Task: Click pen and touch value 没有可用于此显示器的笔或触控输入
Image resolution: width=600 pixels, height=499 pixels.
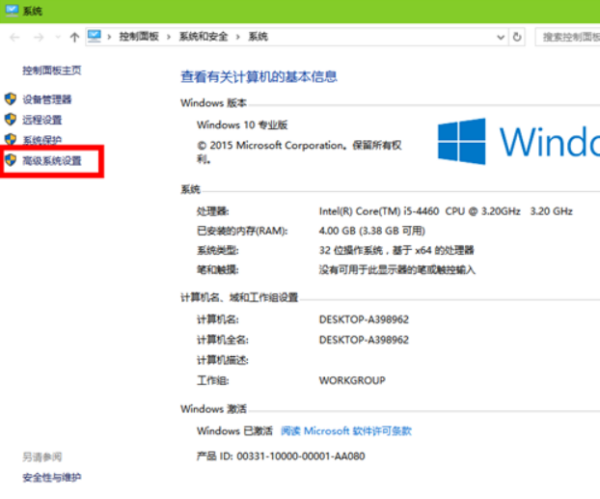Action: [397, 270]
